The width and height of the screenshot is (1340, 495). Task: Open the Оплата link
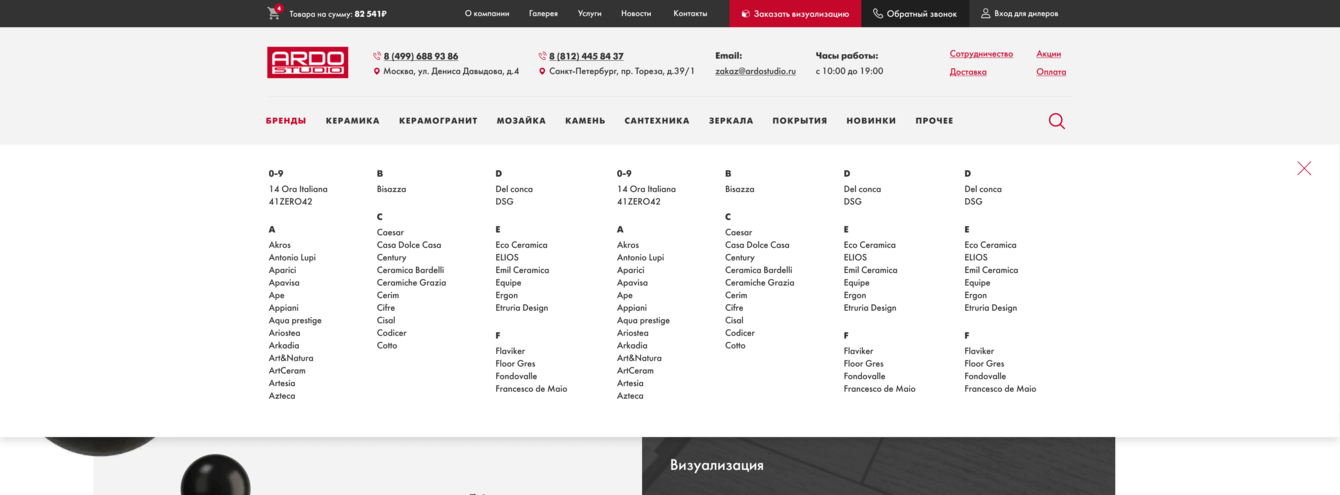click(1051, 72)
